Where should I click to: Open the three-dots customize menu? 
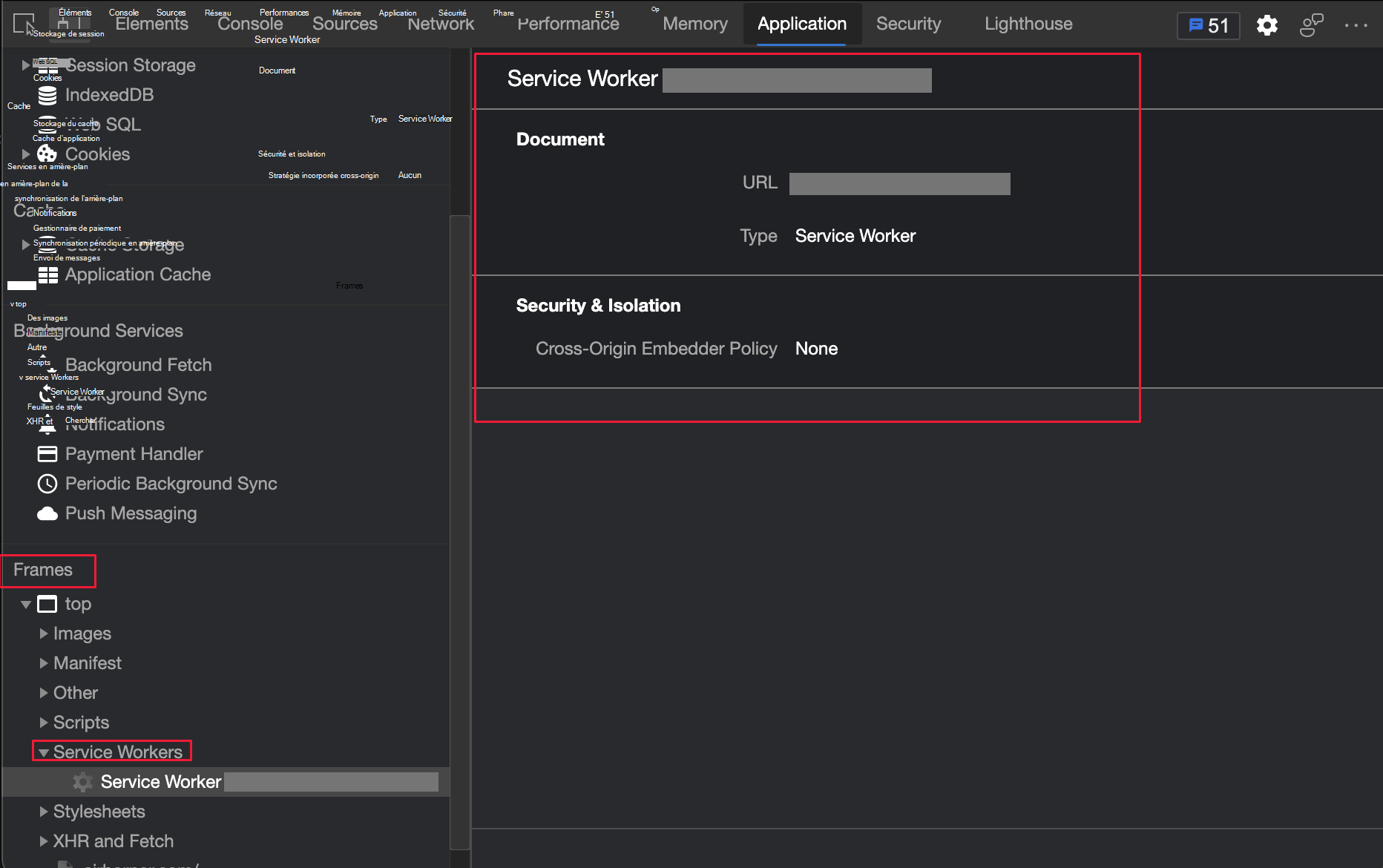point(1356,25)
